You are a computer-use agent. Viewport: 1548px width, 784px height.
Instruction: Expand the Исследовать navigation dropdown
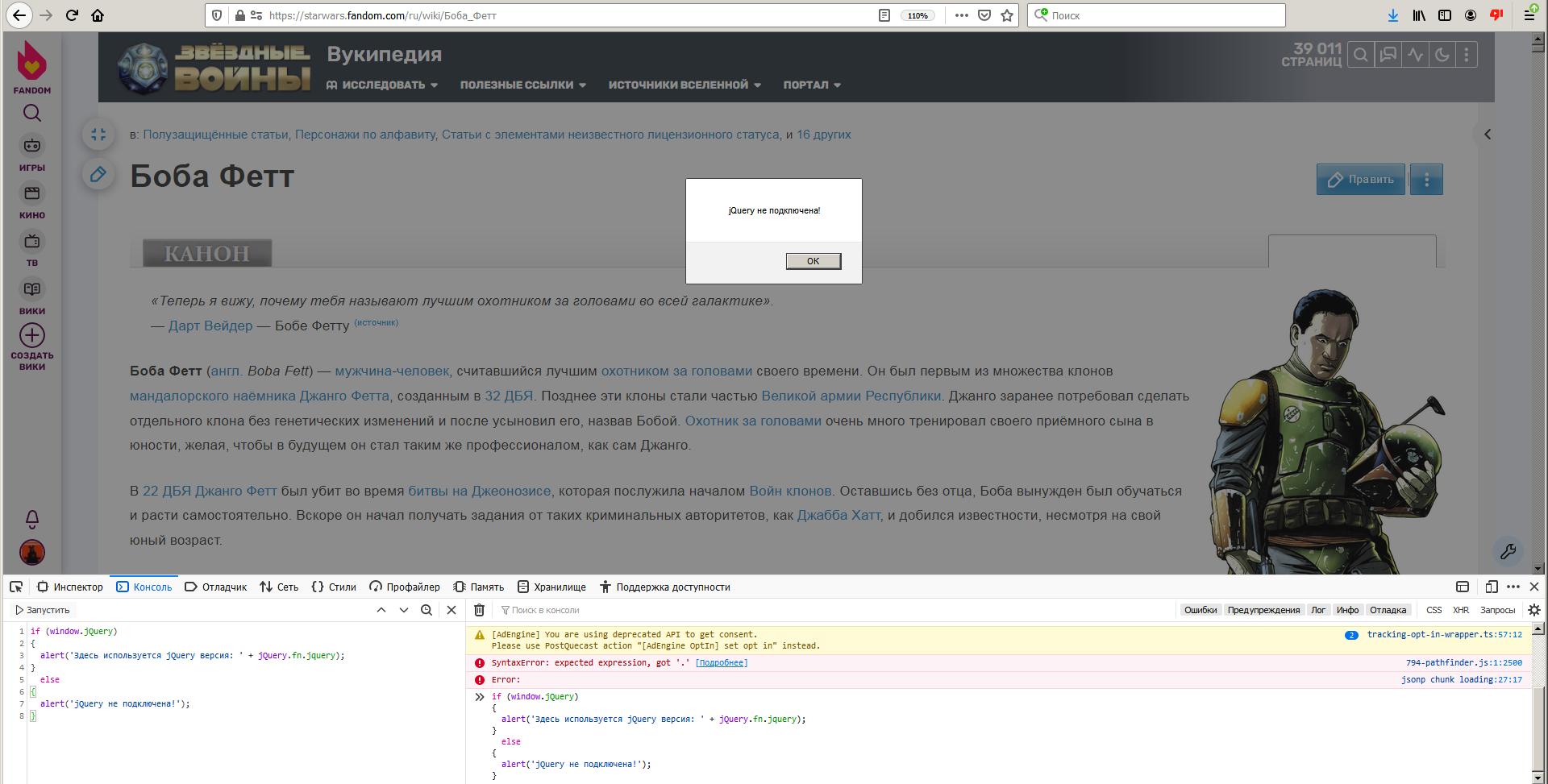(x=382, y=85)
